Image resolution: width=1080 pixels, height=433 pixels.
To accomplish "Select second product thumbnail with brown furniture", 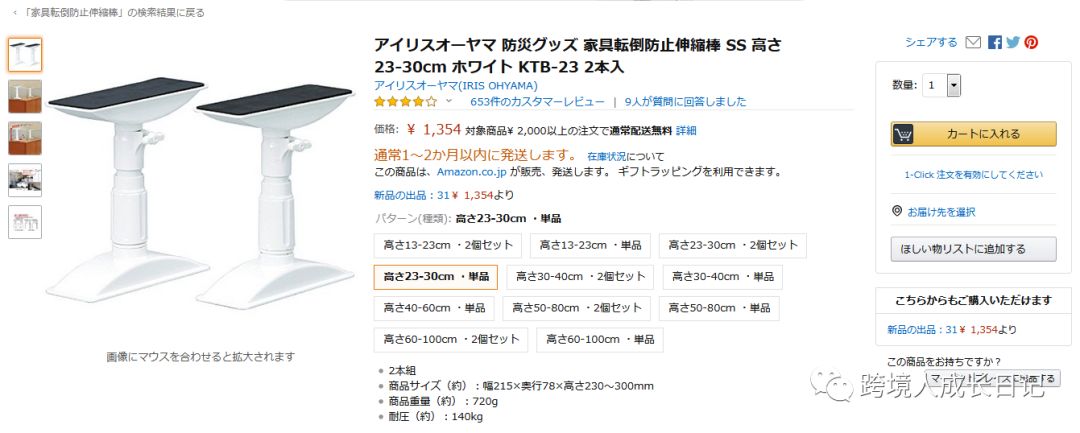I will [25, 96].
